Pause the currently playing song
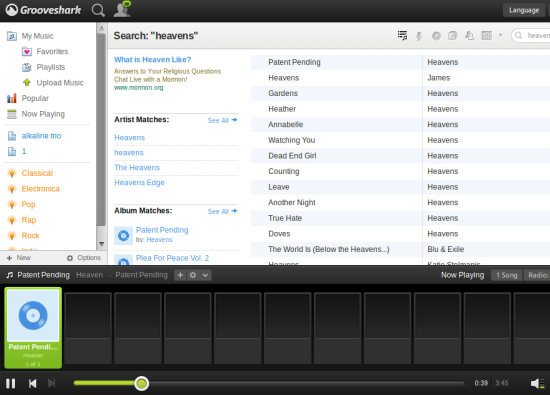Image resolution: width=550 pixels, height=395 pixels. (11, 383)
